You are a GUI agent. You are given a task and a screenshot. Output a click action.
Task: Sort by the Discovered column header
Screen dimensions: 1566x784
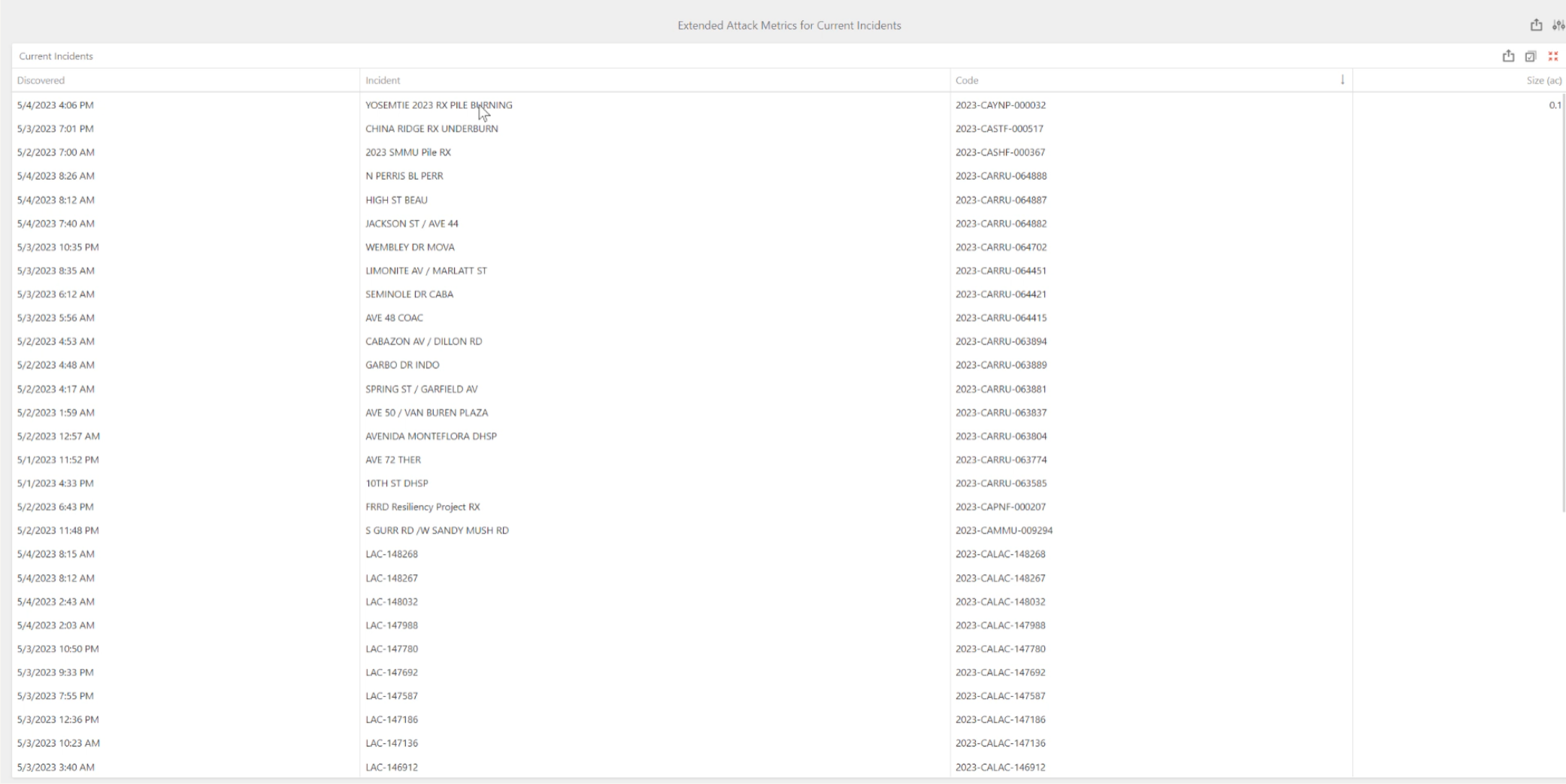[41, 80]
